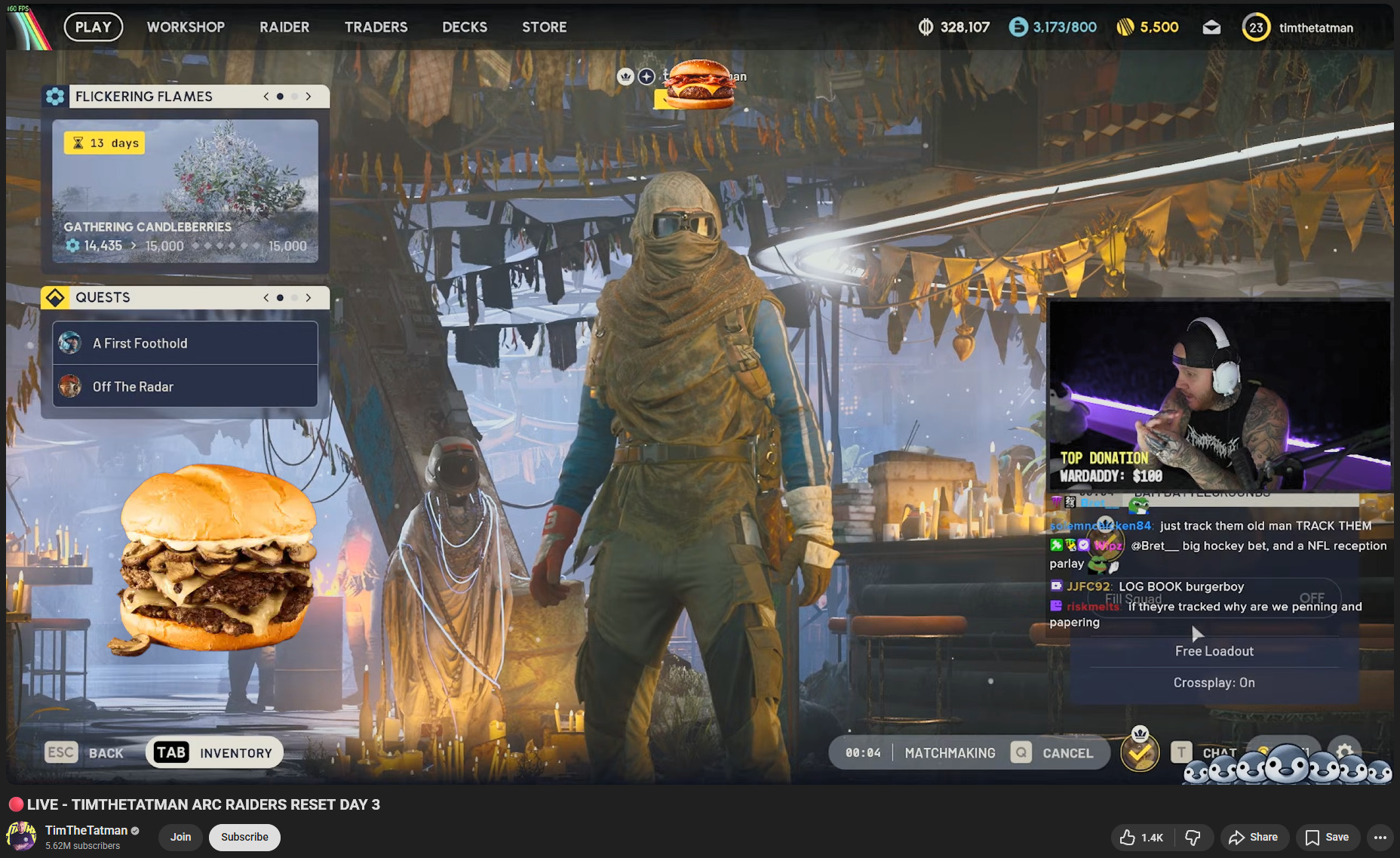Click the JJFC92 chat username

coord(1088,586)
